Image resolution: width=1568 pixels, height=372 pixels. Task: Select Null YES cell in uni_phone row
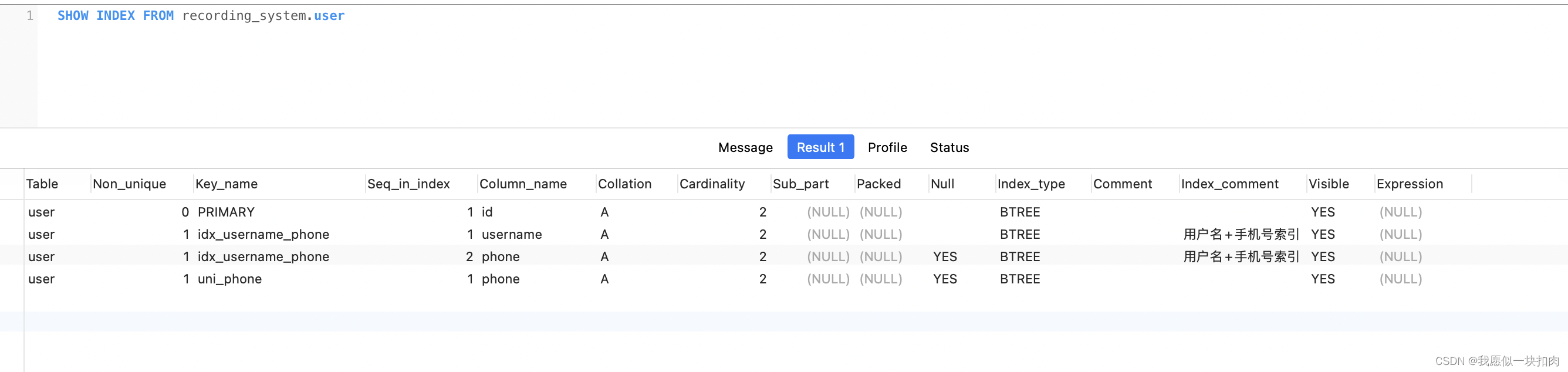945,279
